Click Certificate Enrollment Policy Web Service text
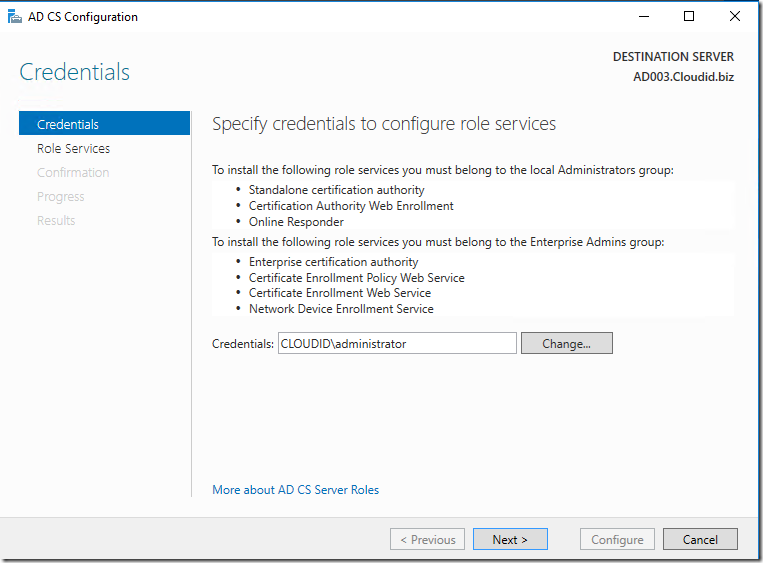This screenshot has height=563, width=763. [x=357, y=278]
